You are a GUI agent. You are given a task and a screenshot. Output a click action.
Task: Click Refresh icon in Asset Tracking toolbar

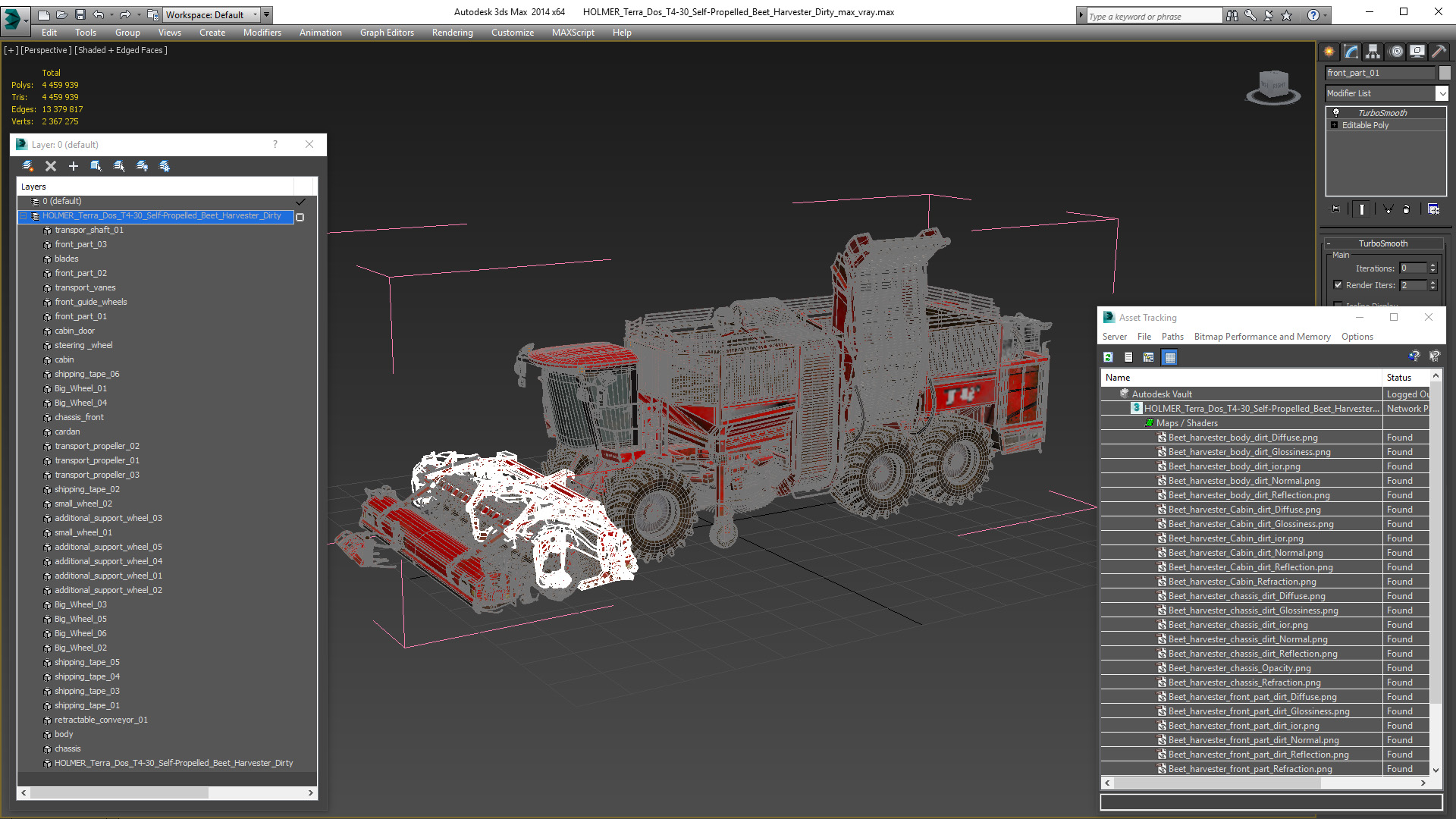(x=1108, y=357)
